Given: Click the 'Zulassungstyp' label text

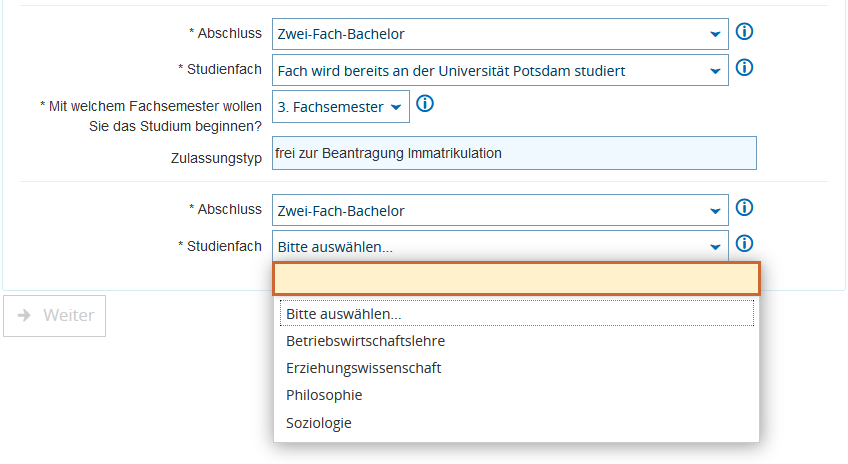Looking at the screenshot, I should [x=216, y=158].
